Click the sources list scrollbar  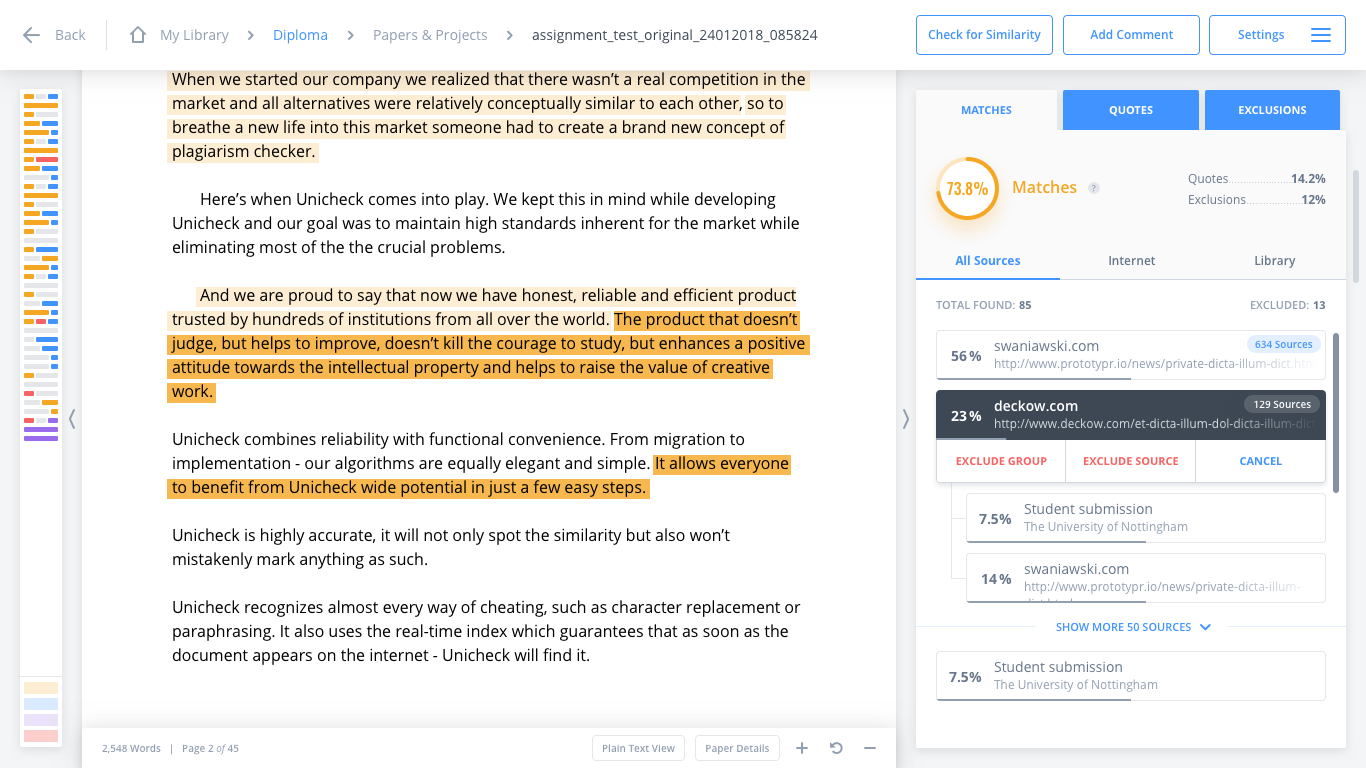1335,412
